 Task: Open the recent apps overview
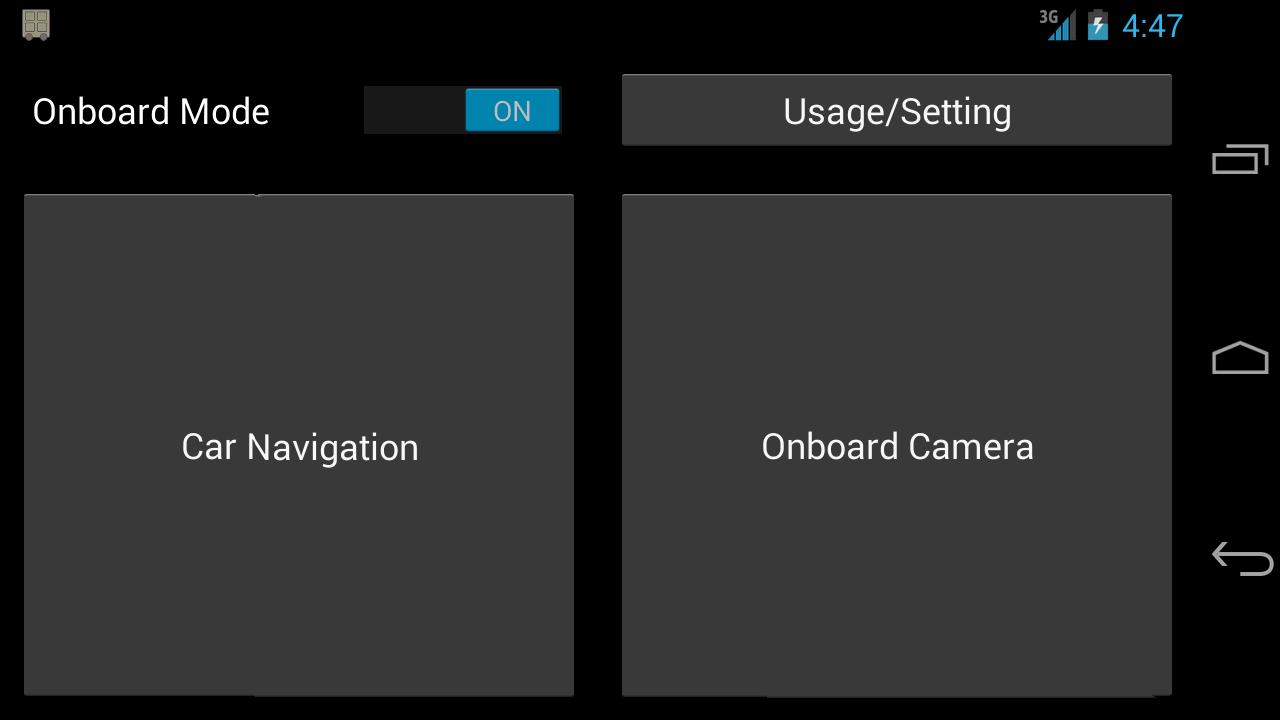[1240, 159]
